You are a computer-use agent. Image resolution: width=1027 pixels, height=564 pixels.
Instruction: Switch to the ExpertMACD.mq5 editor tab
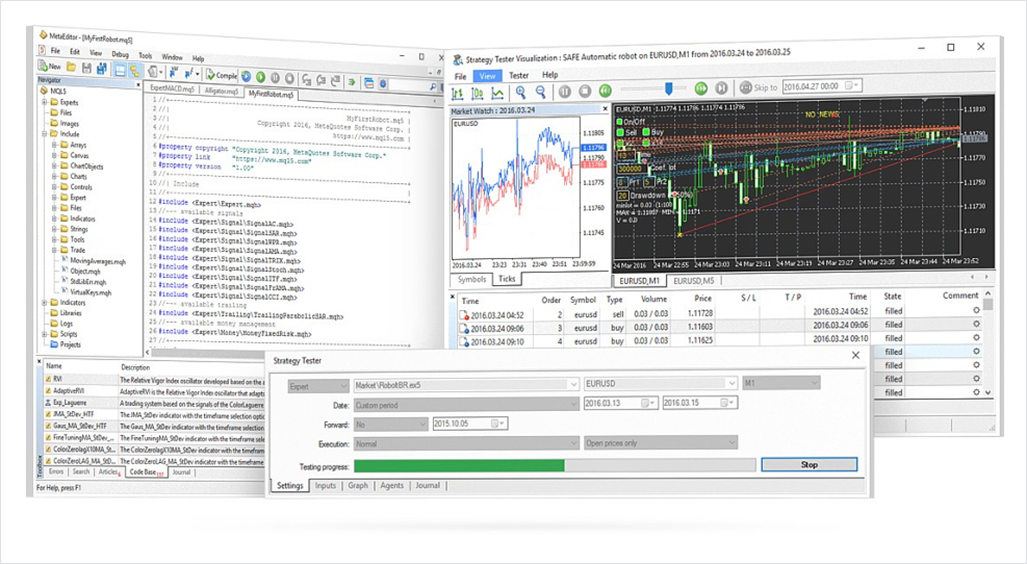(x=172, y=88)
